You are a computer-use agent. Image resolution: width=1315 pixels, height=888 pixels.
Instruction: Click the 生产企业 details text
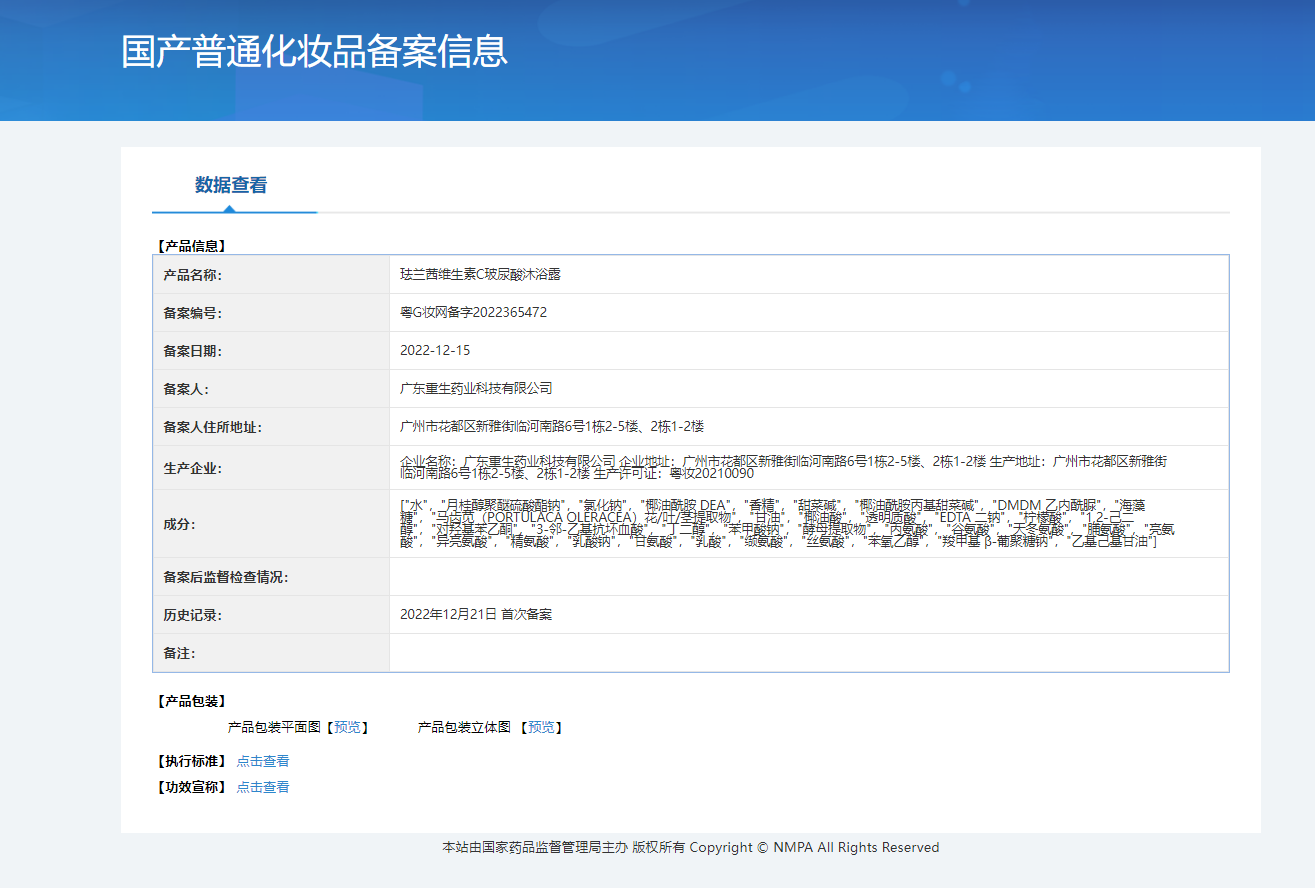tap(780, 467)
